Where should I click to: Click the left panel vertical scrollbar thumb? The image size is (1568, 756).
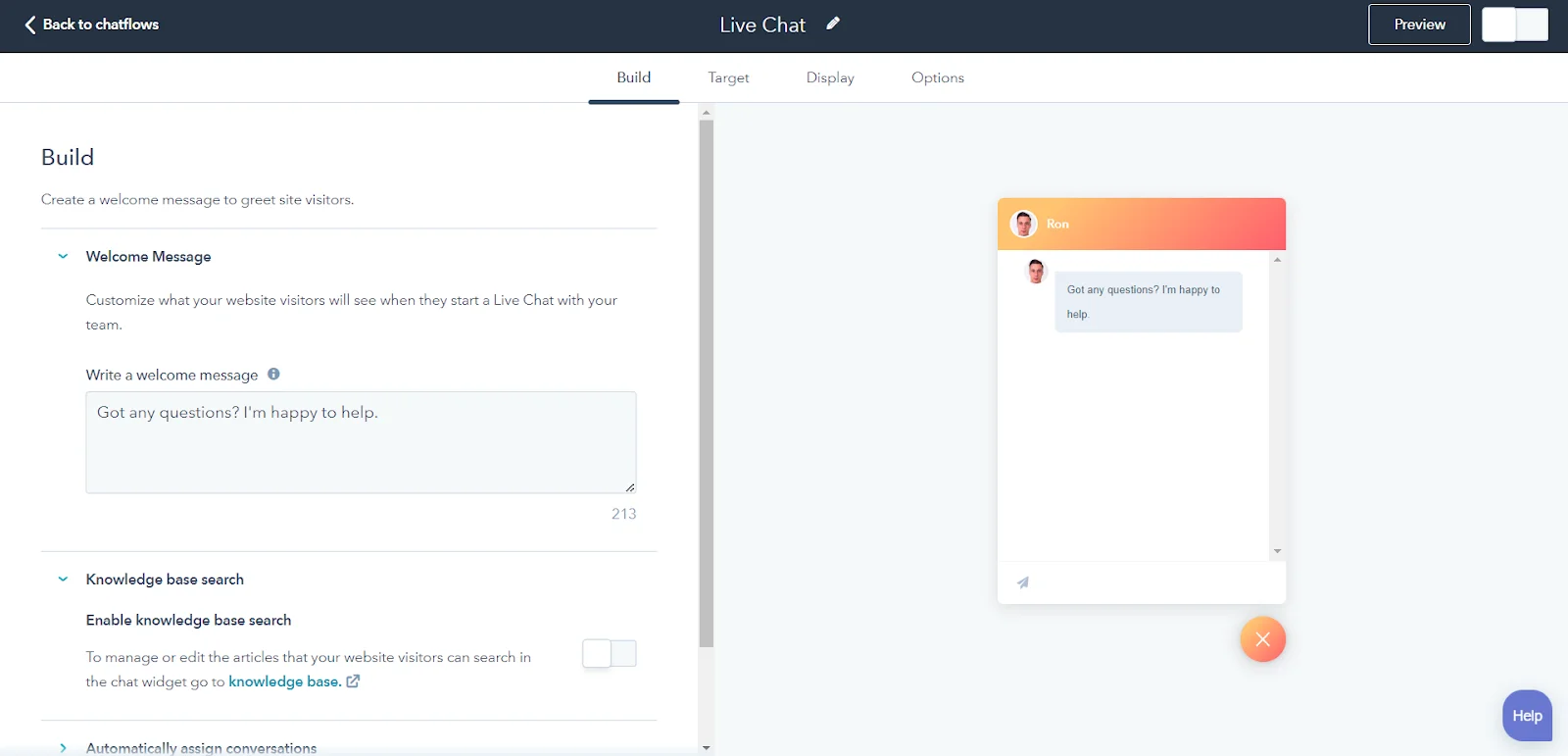coord(706,383)
